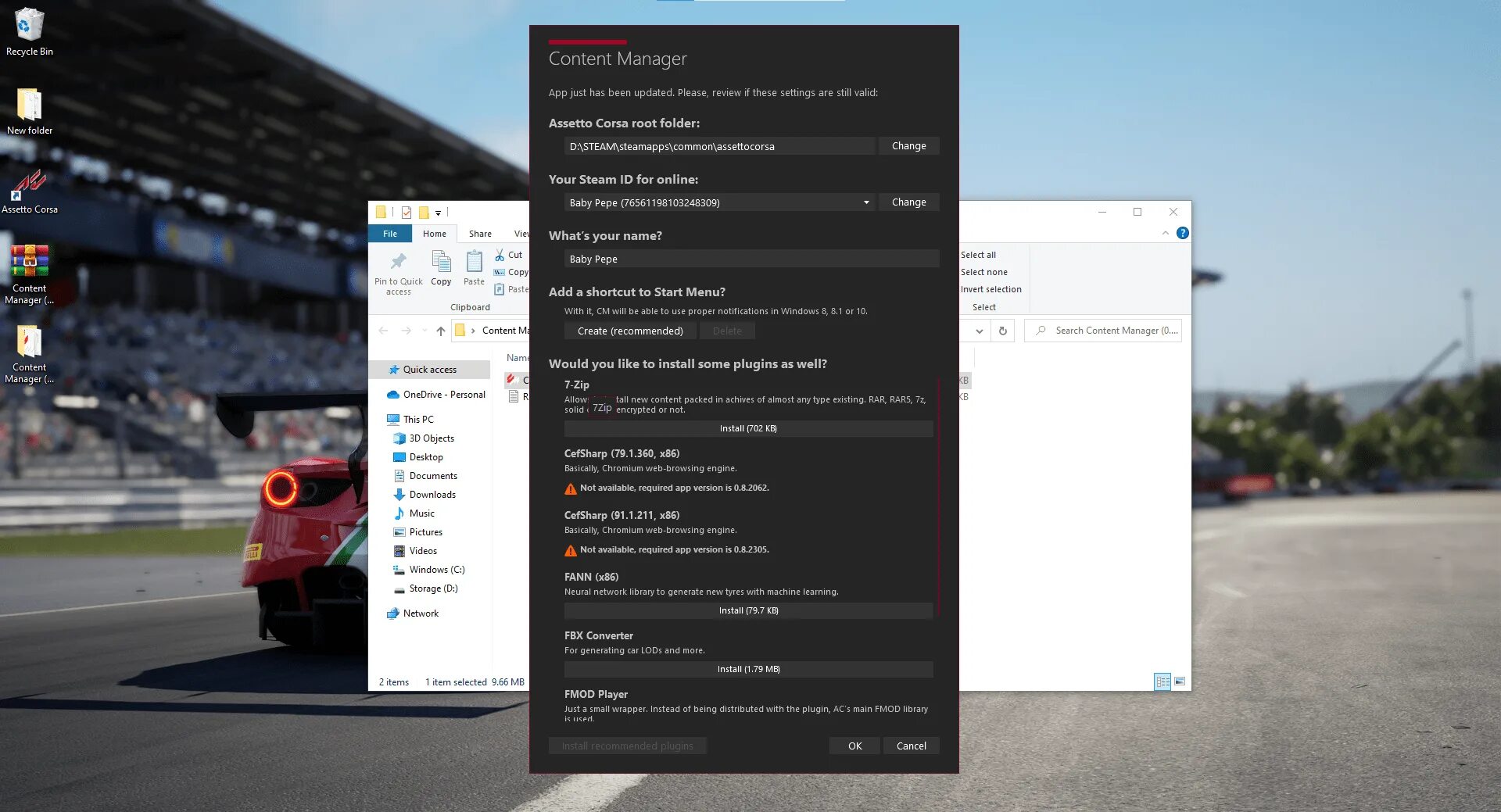Viewport: 1501px width, 812px height.
Task: Switch to the Share ribbon tab
Action: pos(480,234)
